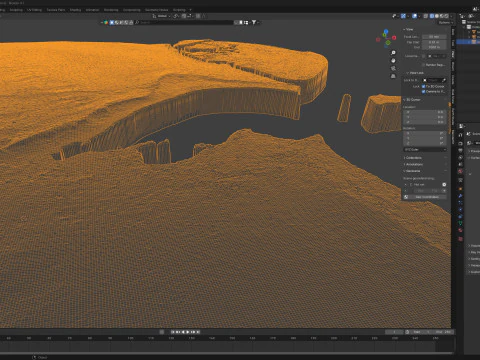Select wireframe viewport shading
Screen dimensions: 480x360
point(432,16)
